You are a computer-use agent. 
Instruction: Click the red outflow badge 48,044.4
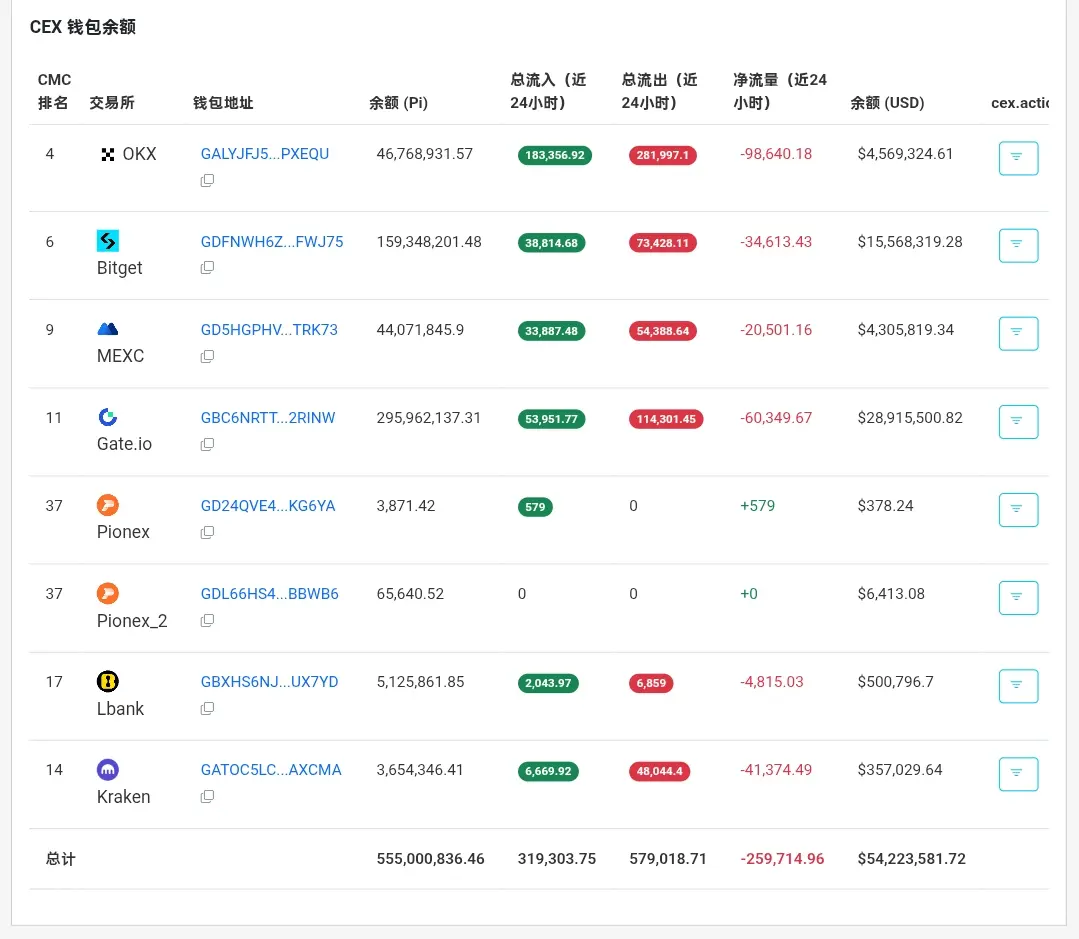(x=659, y=771)
